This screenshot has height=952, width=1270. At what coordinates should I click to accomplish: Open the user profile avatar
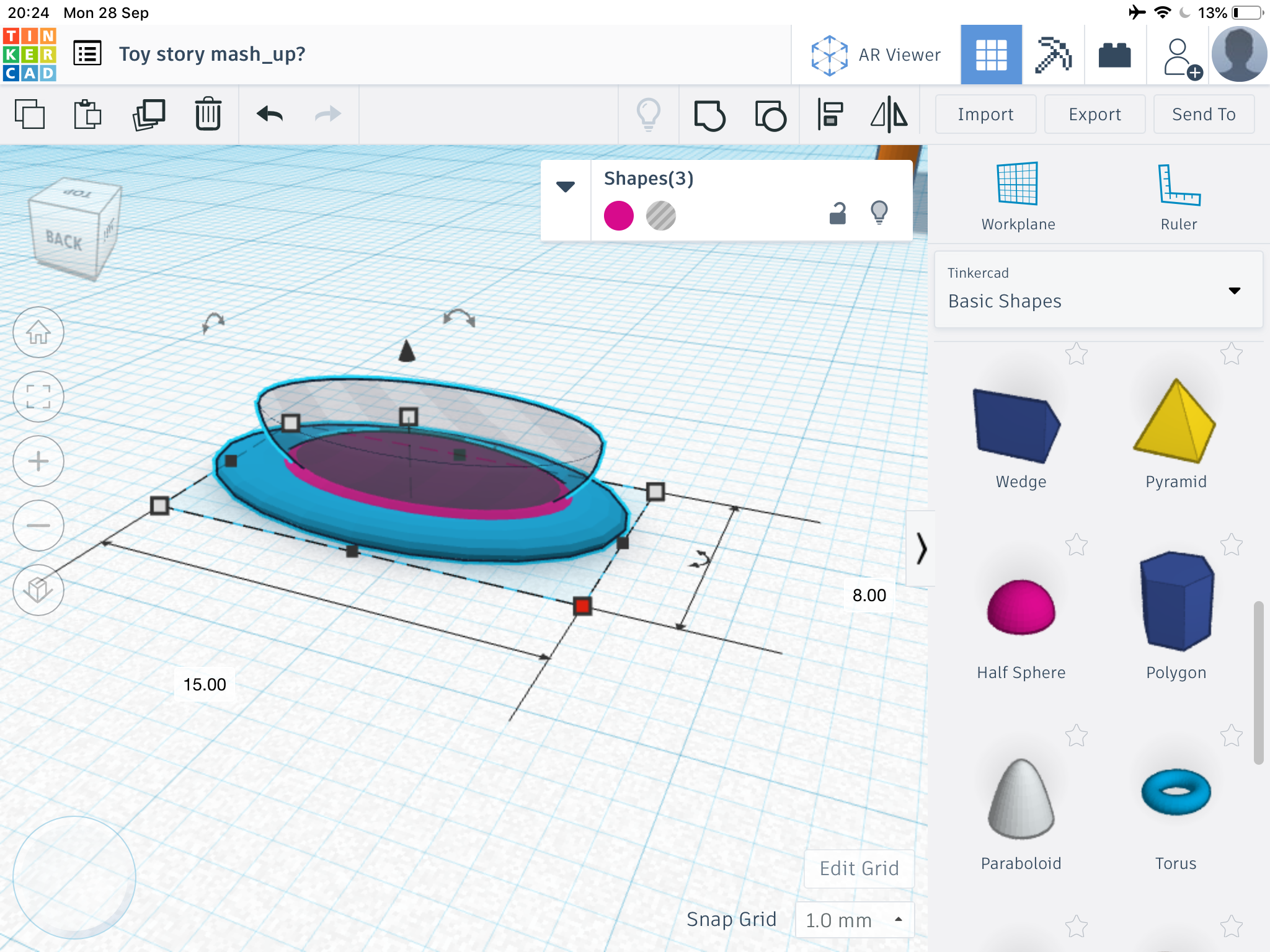(1239, 55)
